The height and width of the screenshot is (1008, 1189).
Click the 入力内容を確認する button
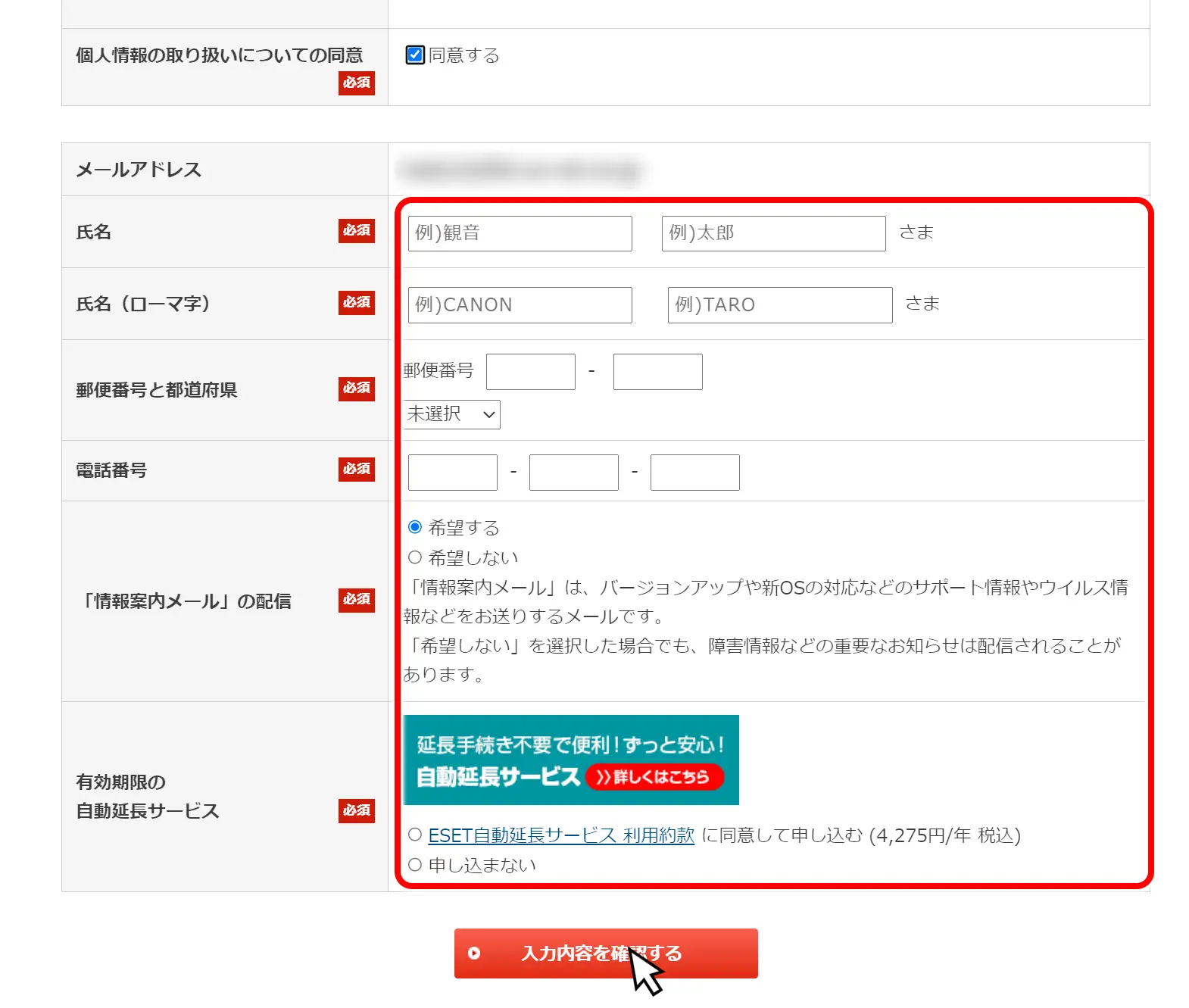[x=606, y=953]
